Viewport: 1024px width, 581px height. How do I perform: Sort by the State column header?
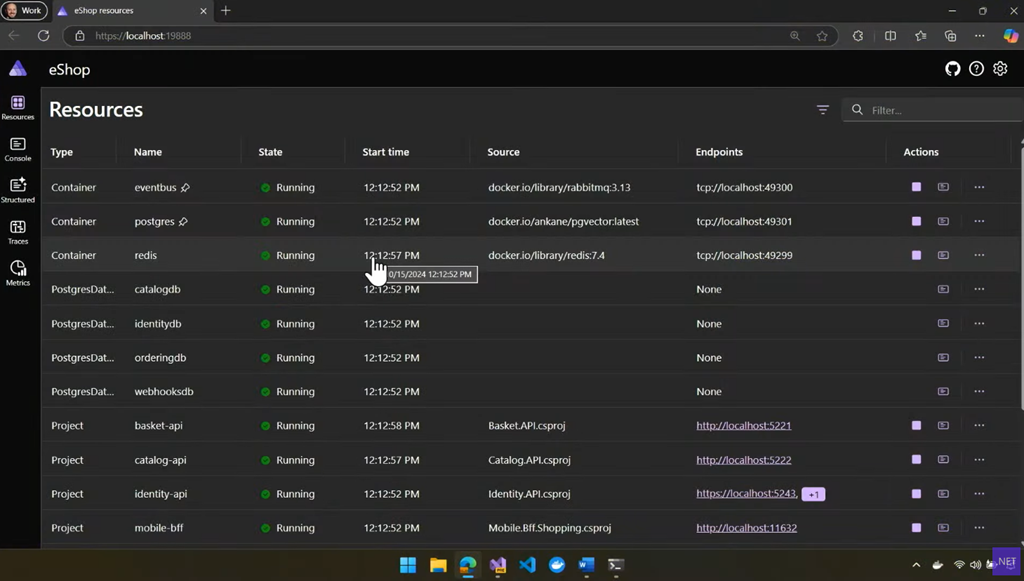(x=270, y=152)
